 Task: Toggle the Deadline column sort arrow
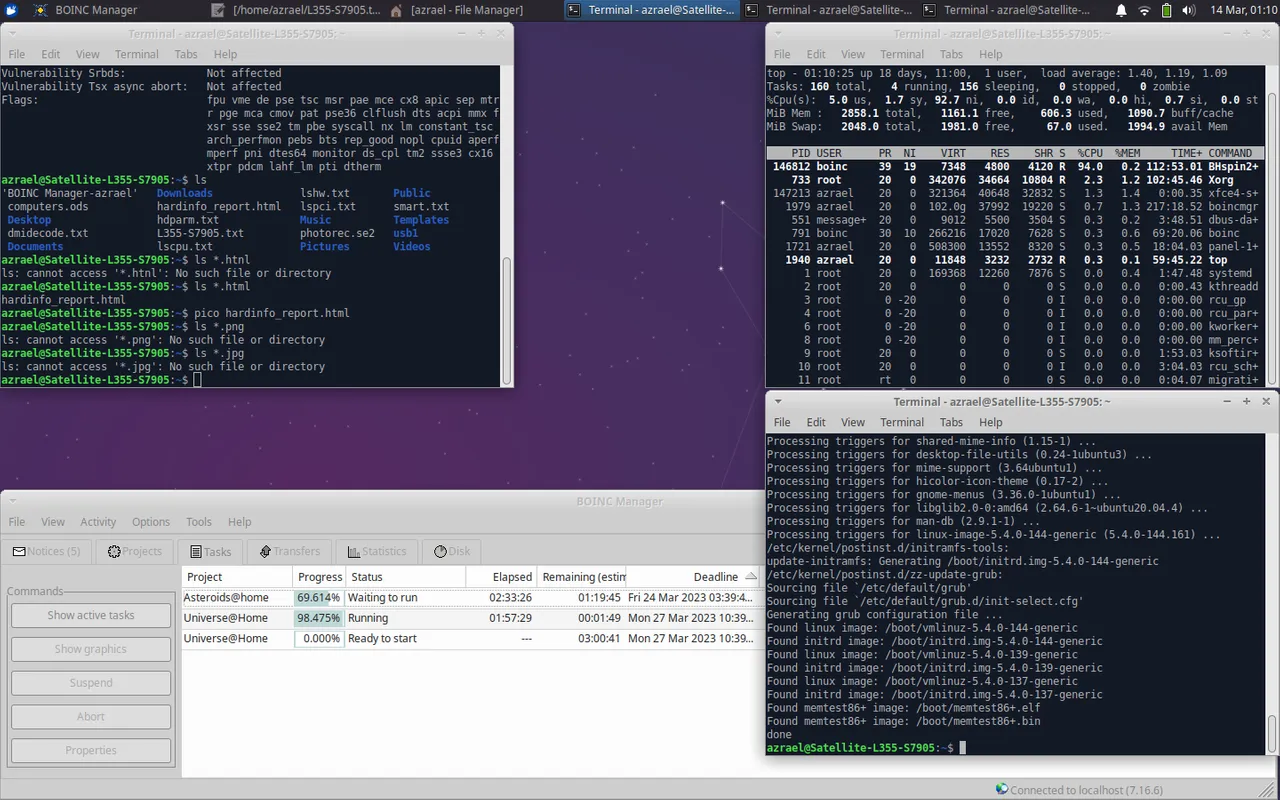751,577
